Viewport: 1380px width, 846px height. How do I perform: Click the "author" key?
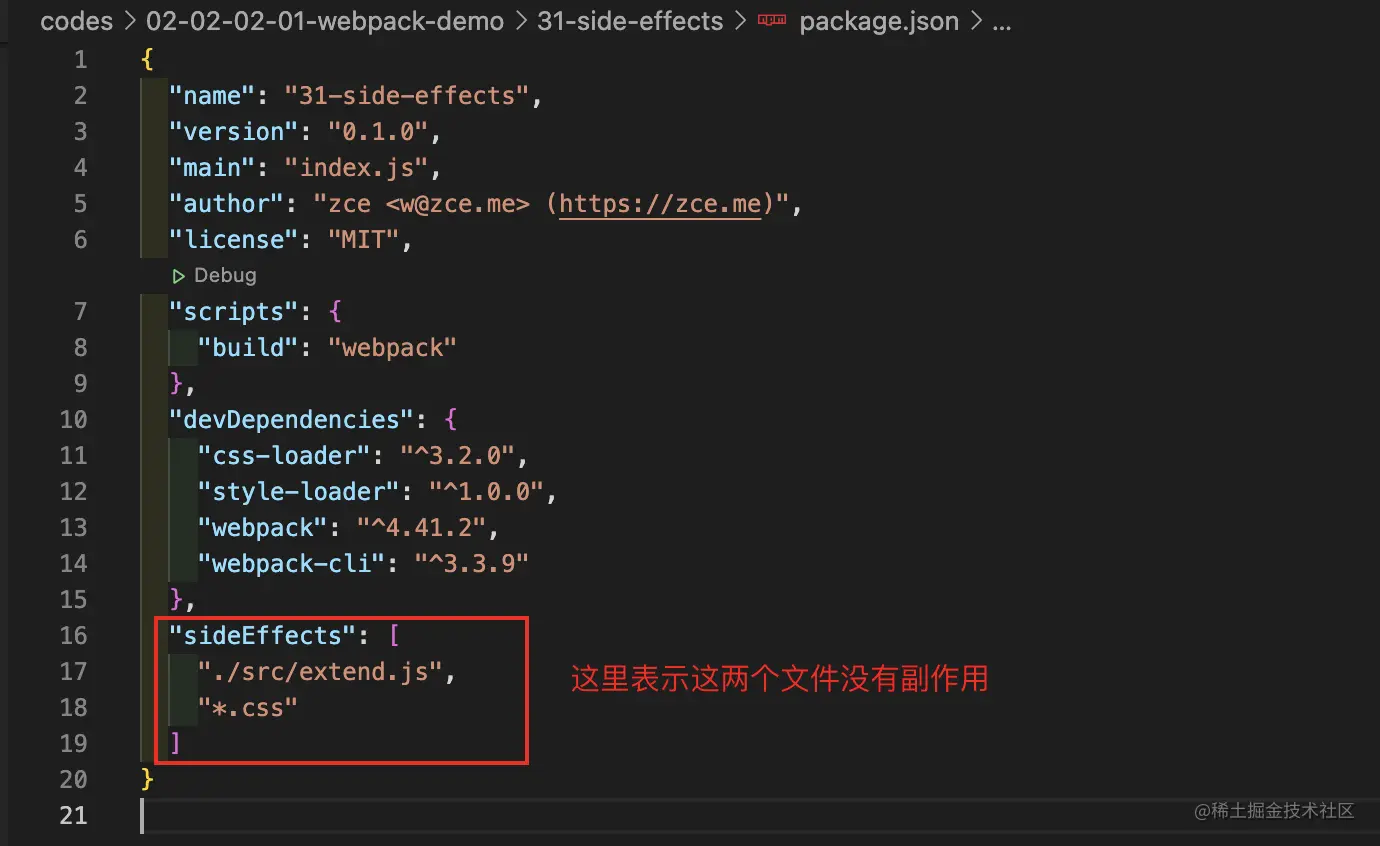227,204
